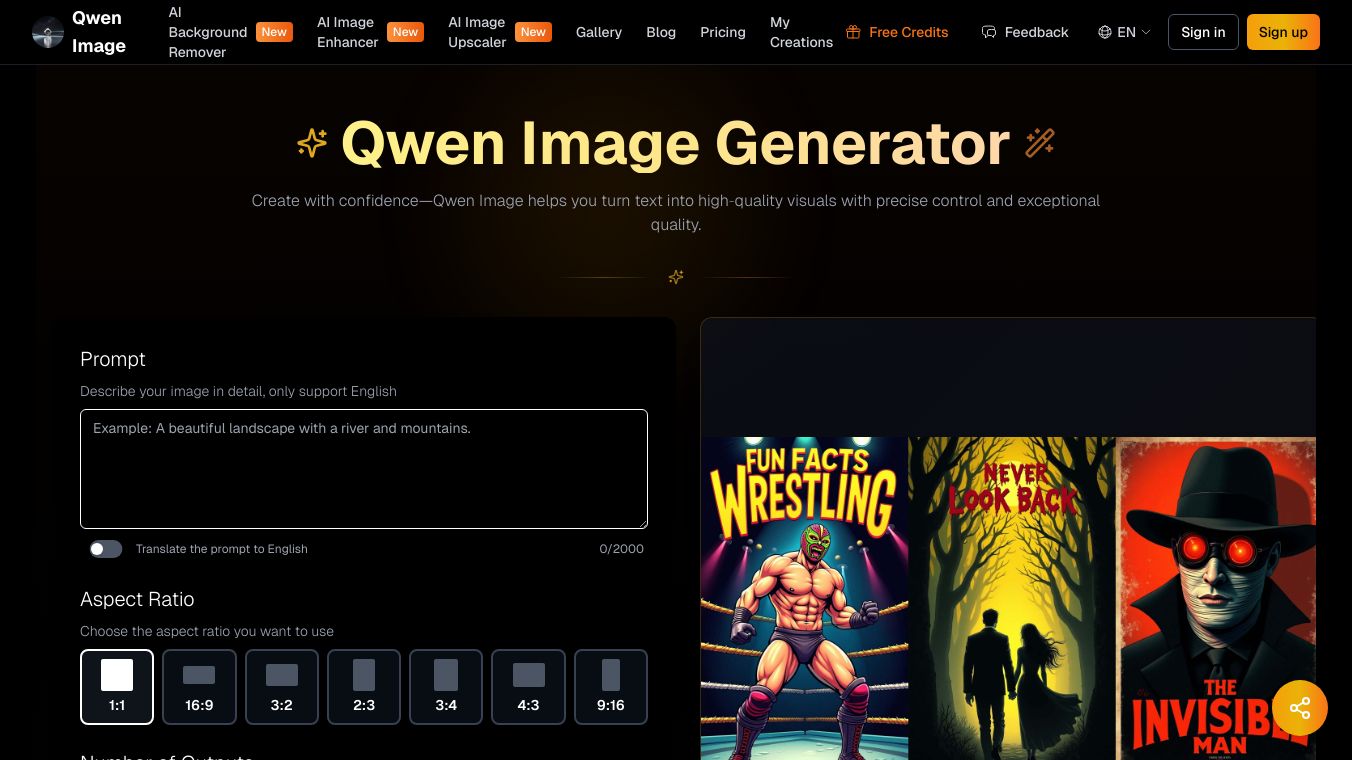Open the Gallery nav item

tap(599, 32)
